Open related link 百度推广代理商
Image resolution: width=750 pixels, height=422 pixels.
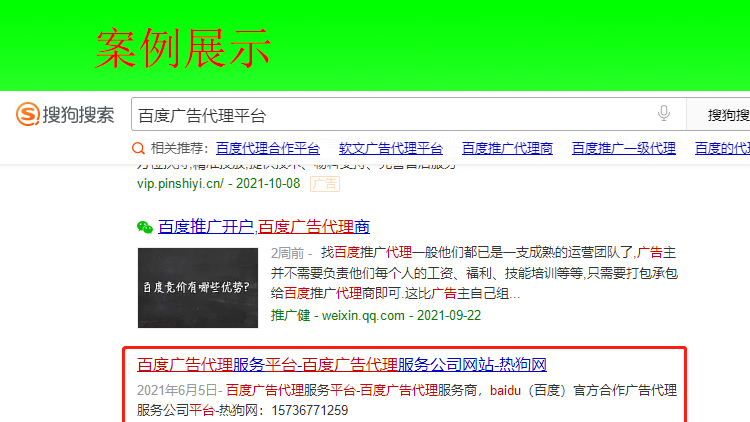click(507, 148)
